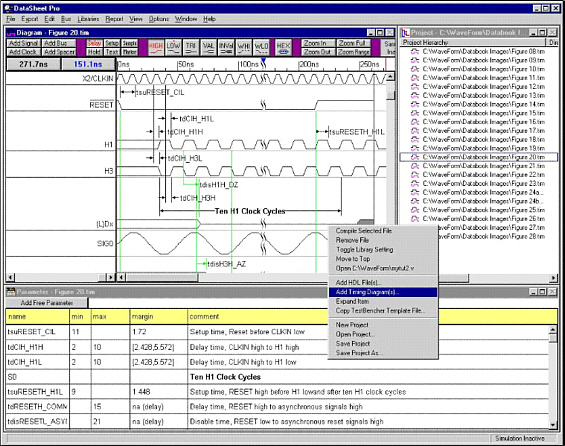Open the Window menu
Screen dimensions: 565x446
coord(186,19)
